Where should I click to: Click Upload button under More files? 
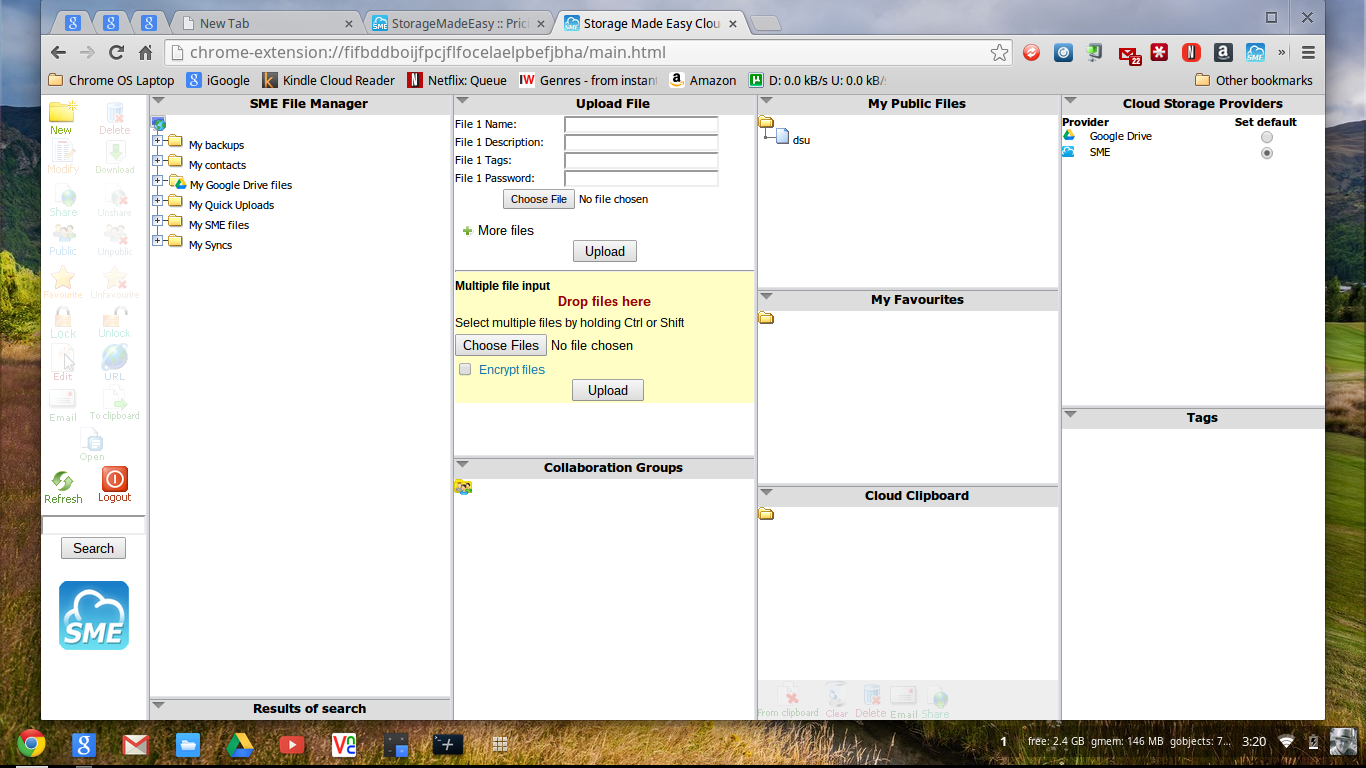point(605,251)
